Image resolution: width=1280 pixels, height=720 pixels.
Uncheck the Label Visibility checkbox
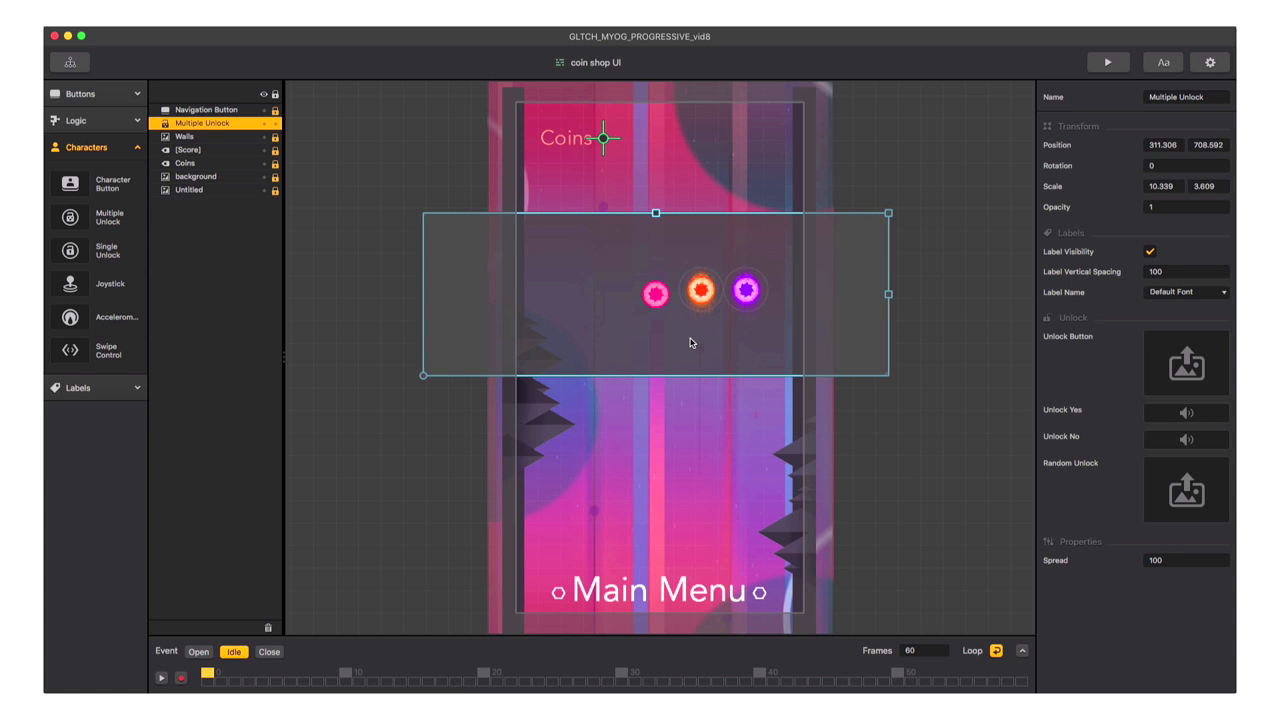tap(1150, 252)
